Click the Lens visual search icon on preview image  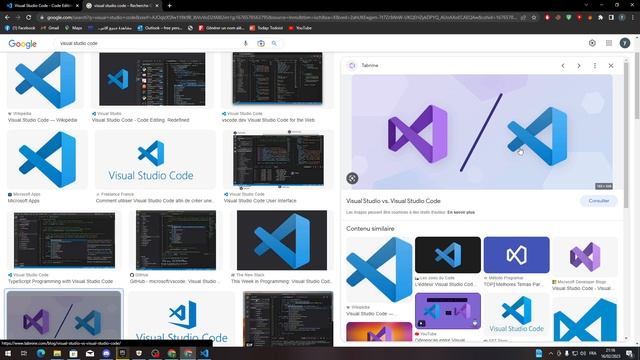352,178
